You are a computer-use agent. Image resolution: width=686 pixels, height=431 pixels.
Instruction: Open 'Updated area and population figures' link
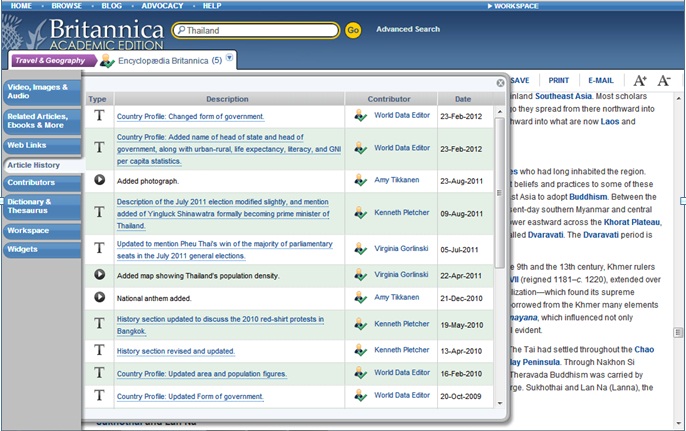tap(202, 374)
